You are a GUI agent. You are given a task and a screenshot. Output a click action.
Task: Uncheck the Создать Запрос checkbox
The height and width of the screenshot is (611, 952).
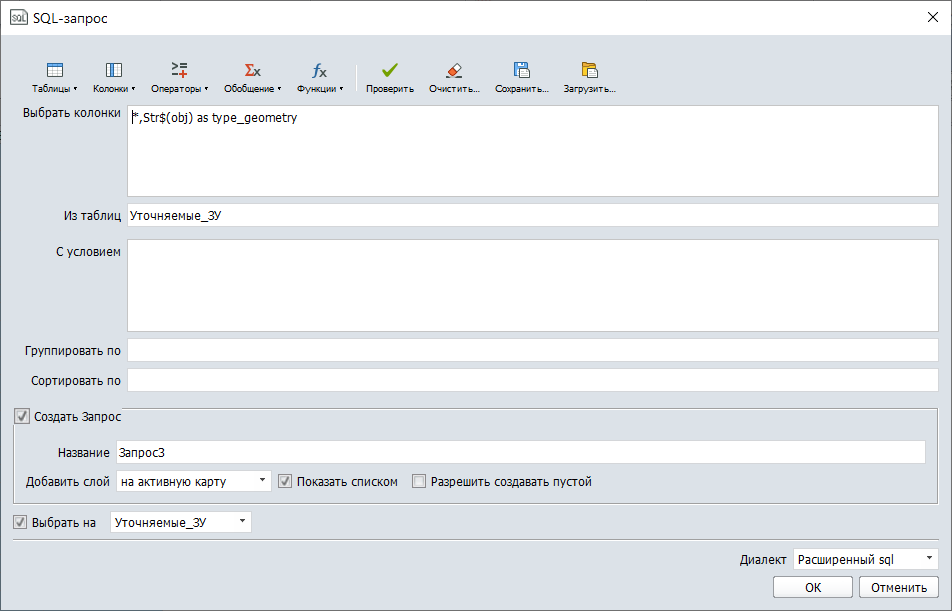[x=23, y=417]
